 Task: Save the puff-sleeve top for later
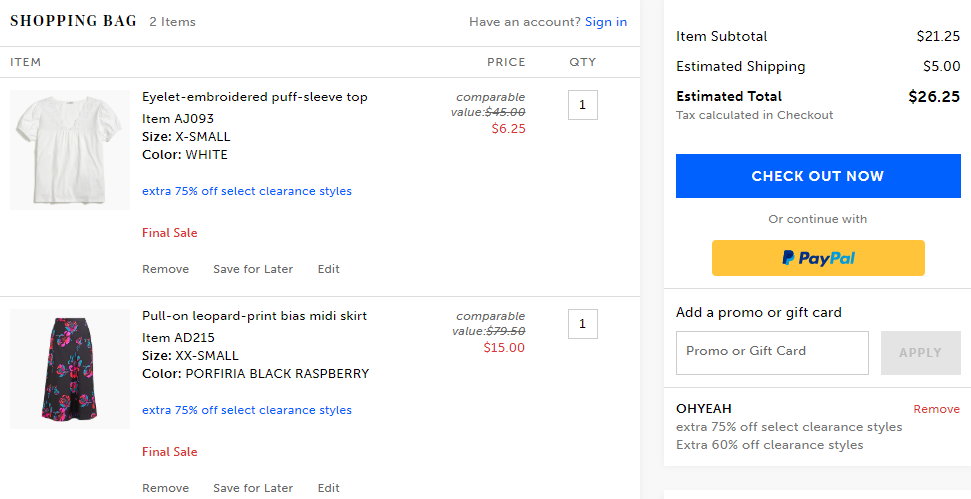(253, 269)
